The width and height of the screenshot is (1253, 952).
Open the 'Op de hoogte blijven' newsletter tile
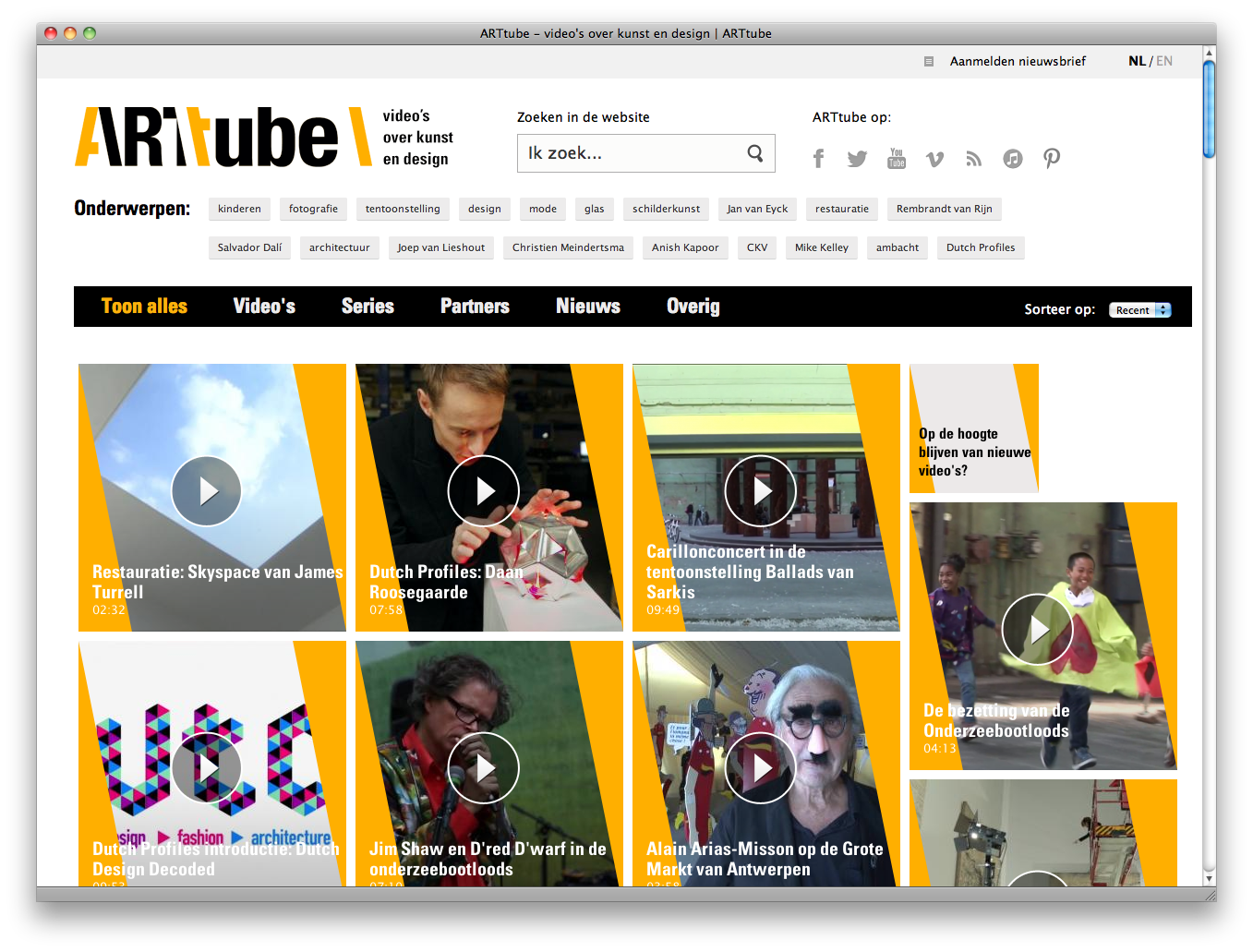click(974, 428)
